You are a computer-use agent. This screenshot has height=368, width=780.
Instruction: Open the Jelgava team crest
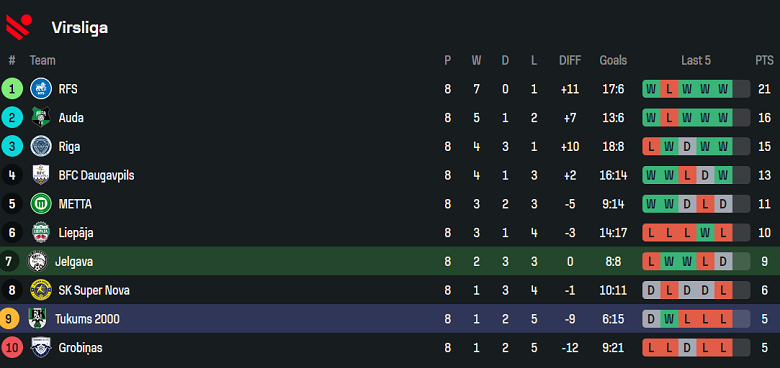coord(37,261)
